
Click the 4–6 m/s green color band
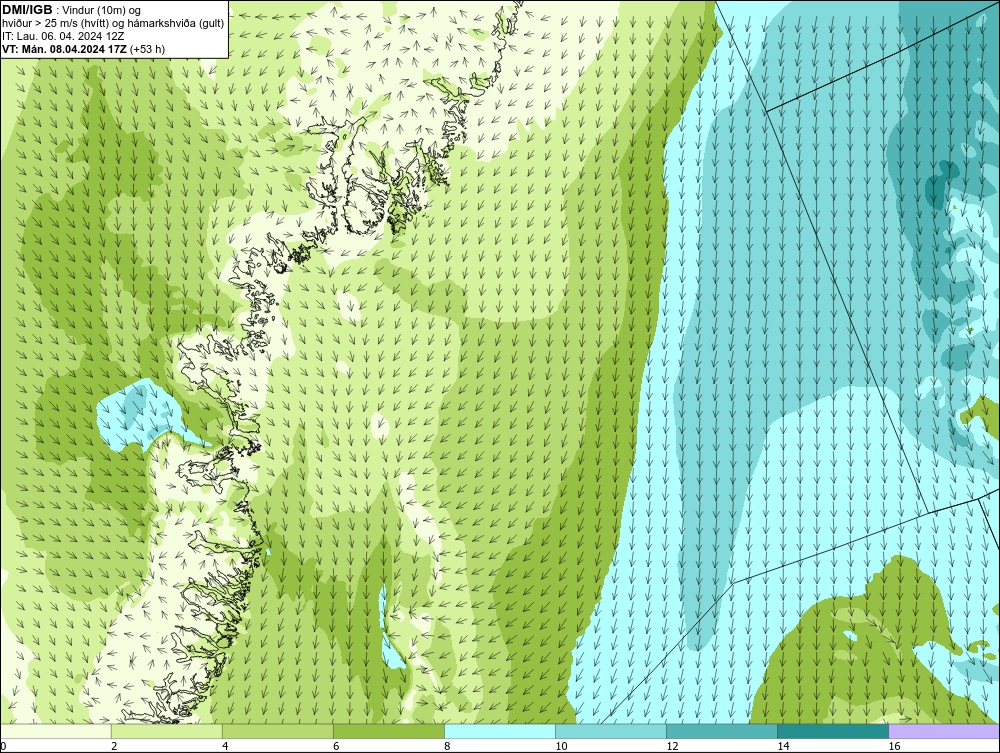[278, 731]
